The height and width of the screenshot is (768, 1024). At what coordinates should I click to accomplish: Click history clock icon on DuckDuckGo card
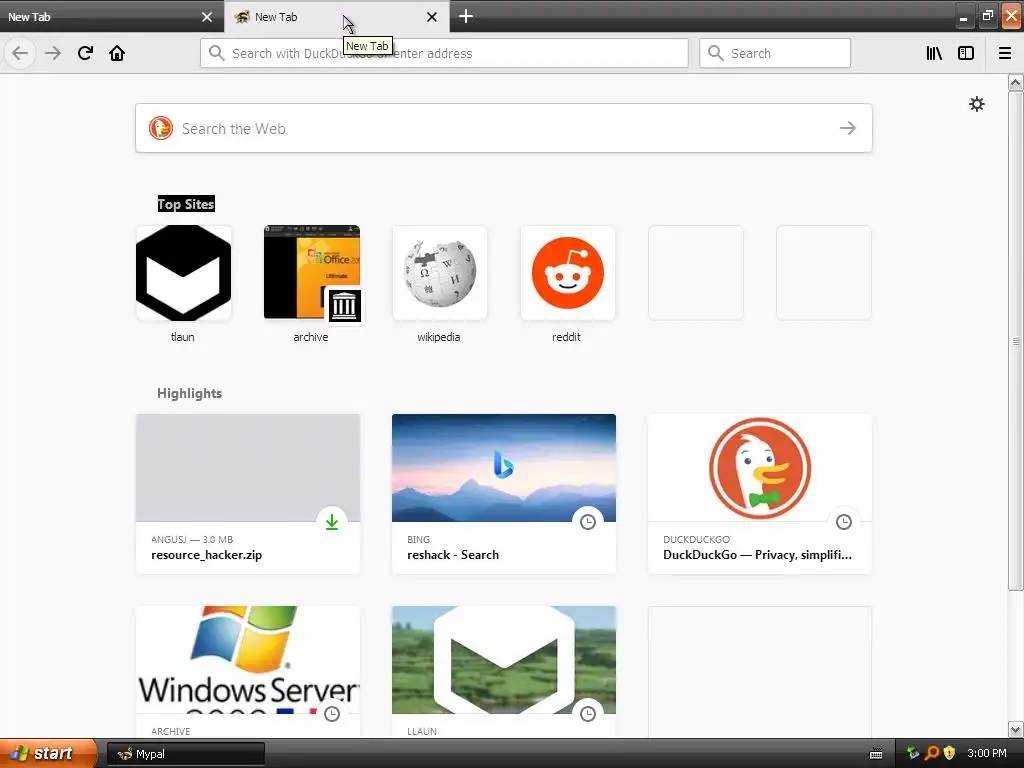(x=844, y=522)
